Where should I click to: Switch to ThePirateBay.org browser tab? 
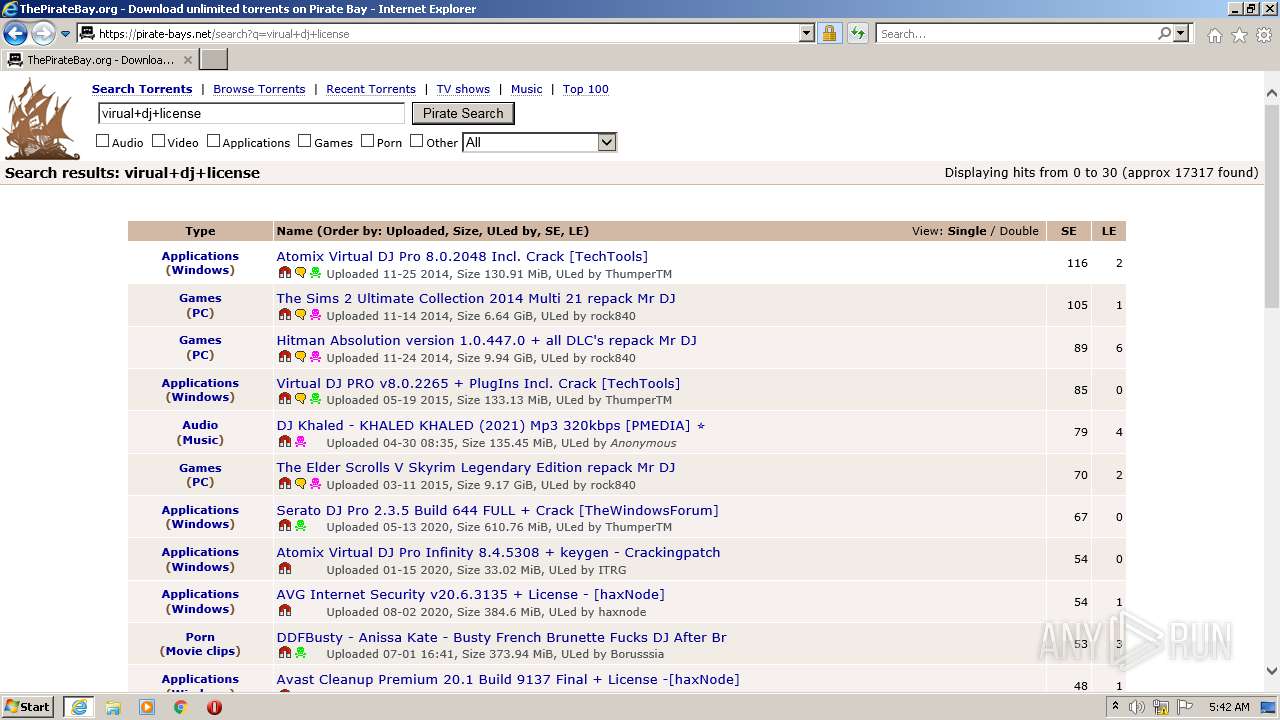click(x=100, y=60)
